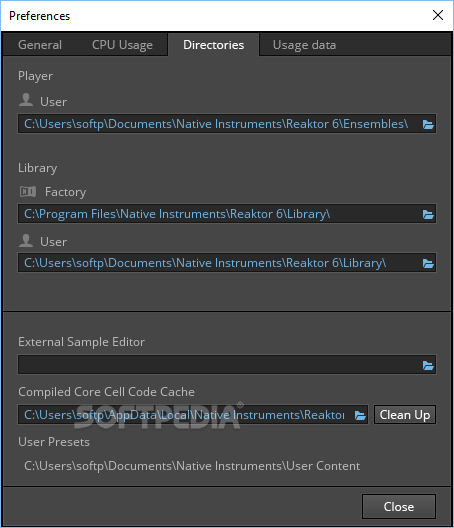The height and width of the screenshot is (528, 454).
Task: Switch to the General tab
Action: [40, 45]
